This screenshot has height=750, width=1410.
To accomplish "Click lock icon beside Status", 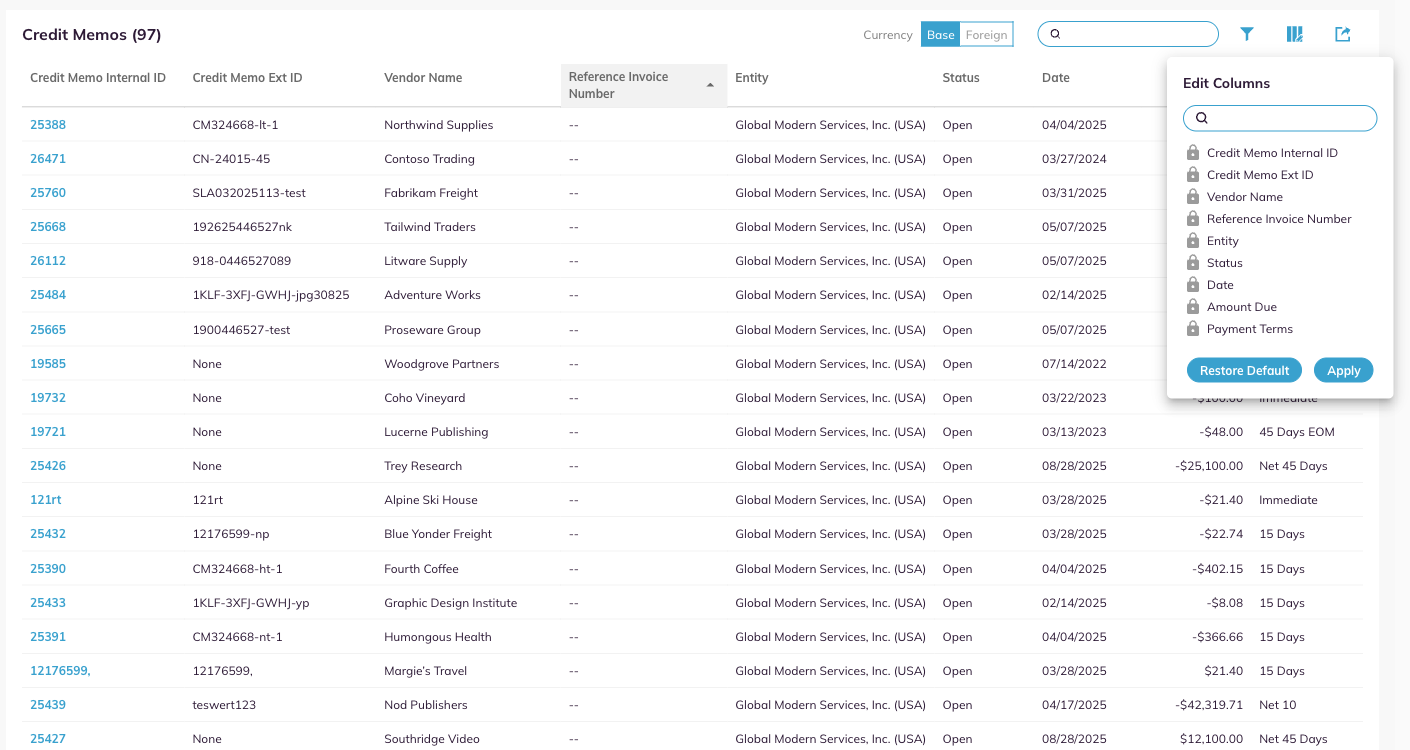I will click(x=1193, y=263).
